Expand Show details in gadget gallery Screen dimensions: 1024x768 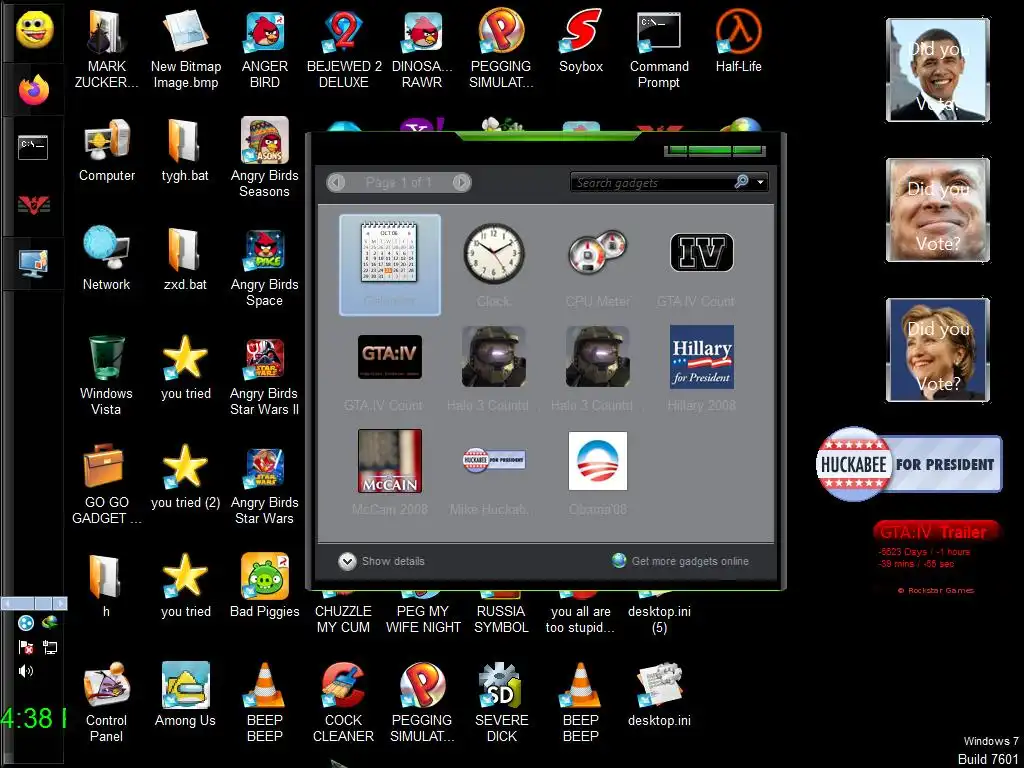coord(381,561)
